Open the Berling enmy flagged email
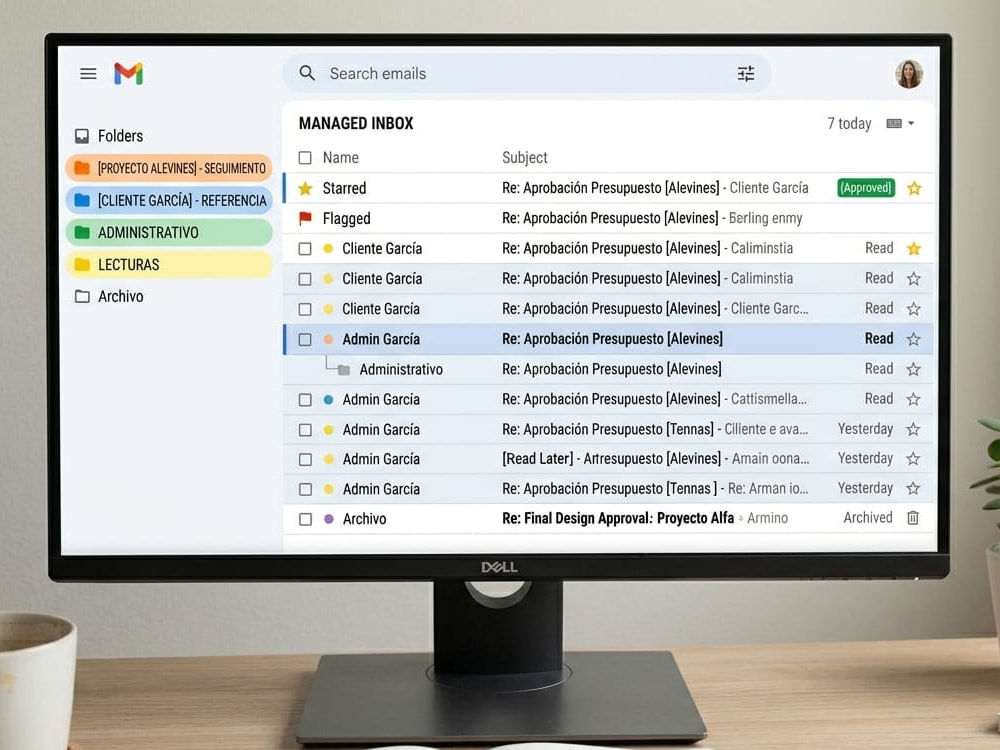 [608, 218]
